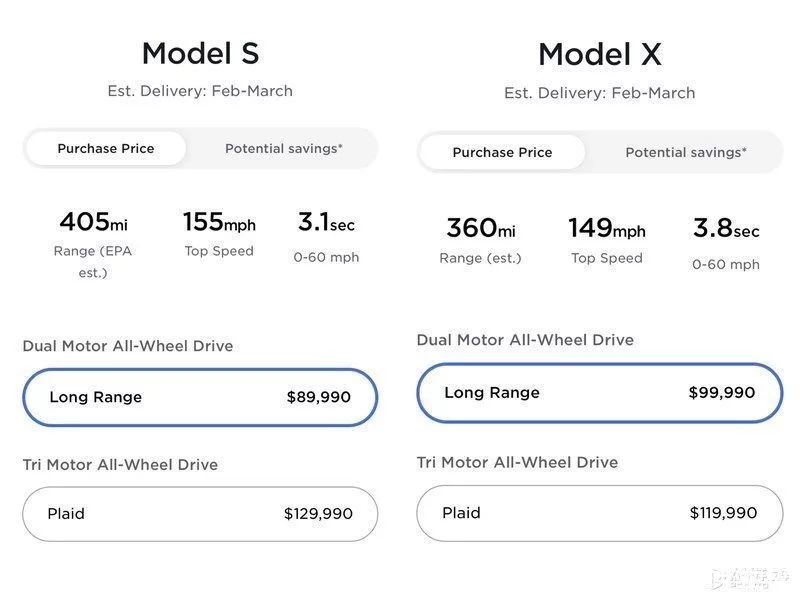Click the 360mi range figure
This screenshot has width=800, height=600.
tap(480, 229)
